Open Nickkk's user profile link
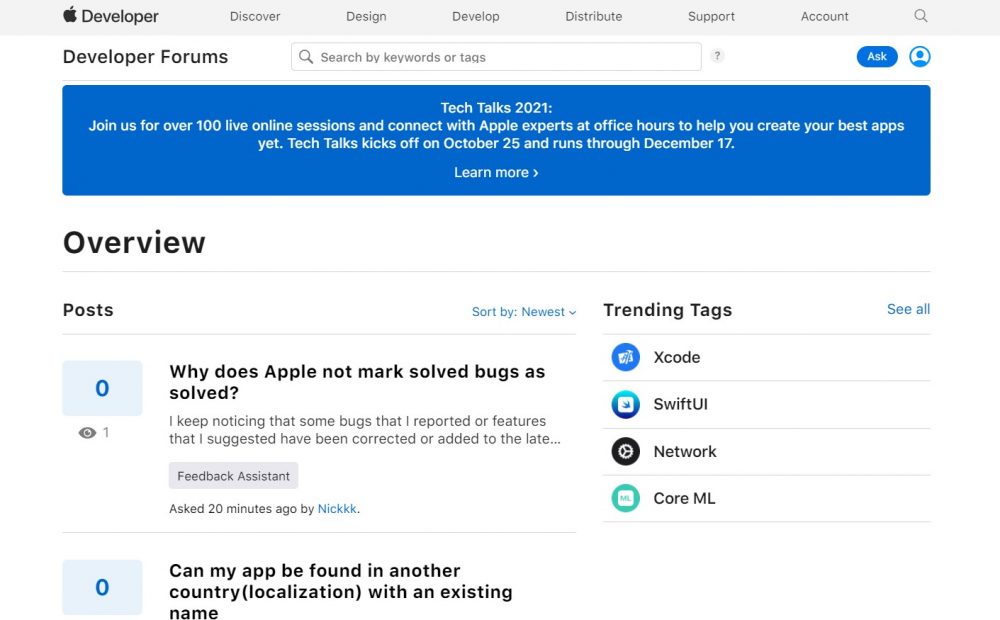 pos(336,509)
